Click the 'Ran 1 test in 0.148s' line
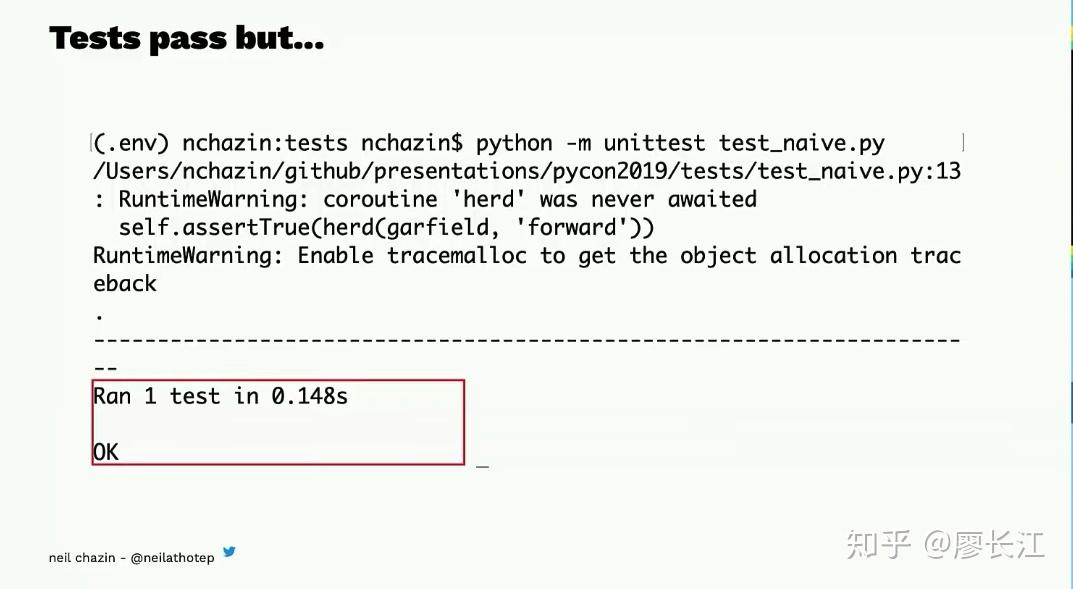 220,396
